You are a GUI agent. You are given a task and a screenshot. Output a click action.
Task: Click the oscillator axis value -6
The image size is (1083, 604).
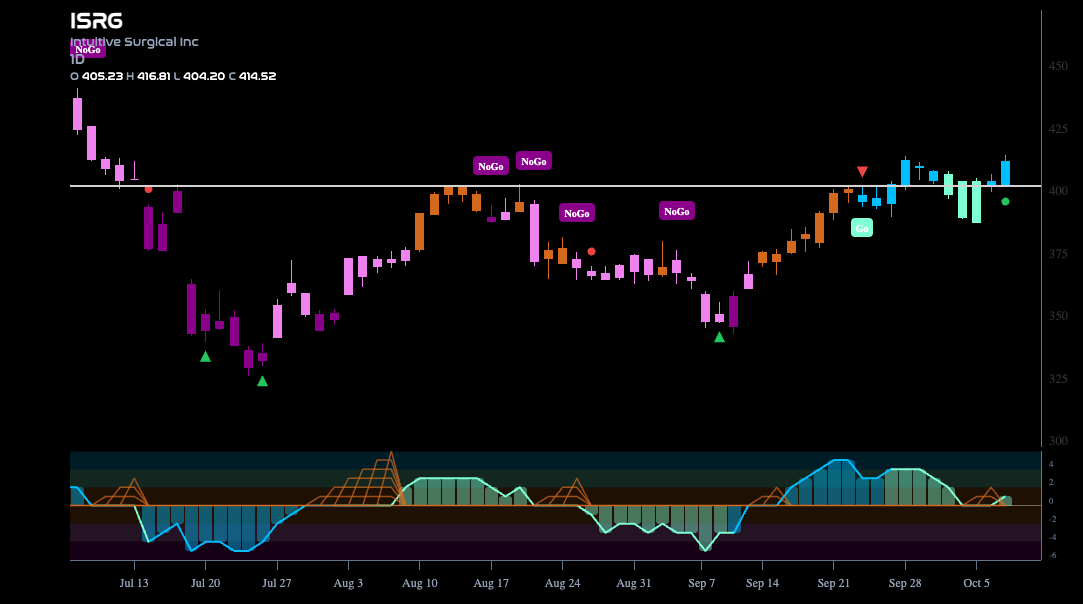[1052, 555]
